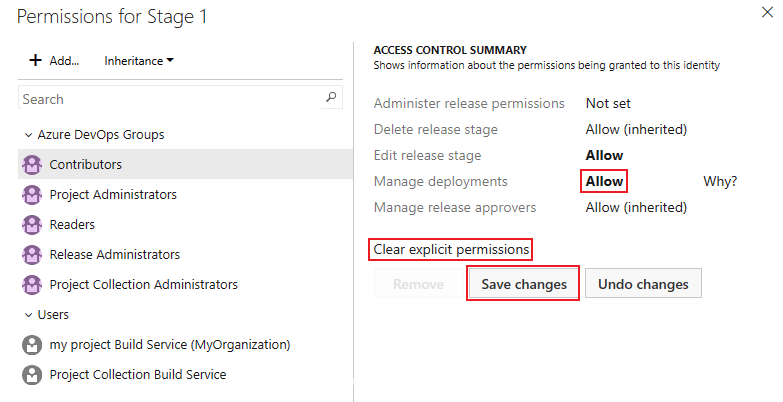Change the Edit release stage permission value

[x=604, y=155]
